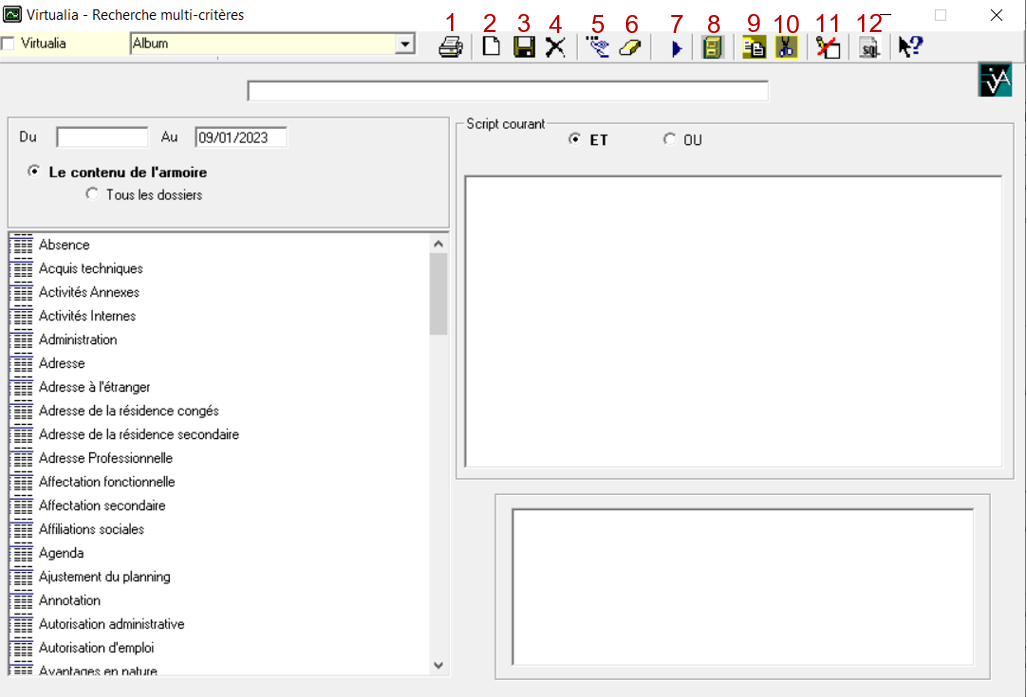Image resolution: width=1027 pixels, height=697 pixels.
Task: Click the filing cabinet icon
Action: pyautogui.click(x=712, y=48)
